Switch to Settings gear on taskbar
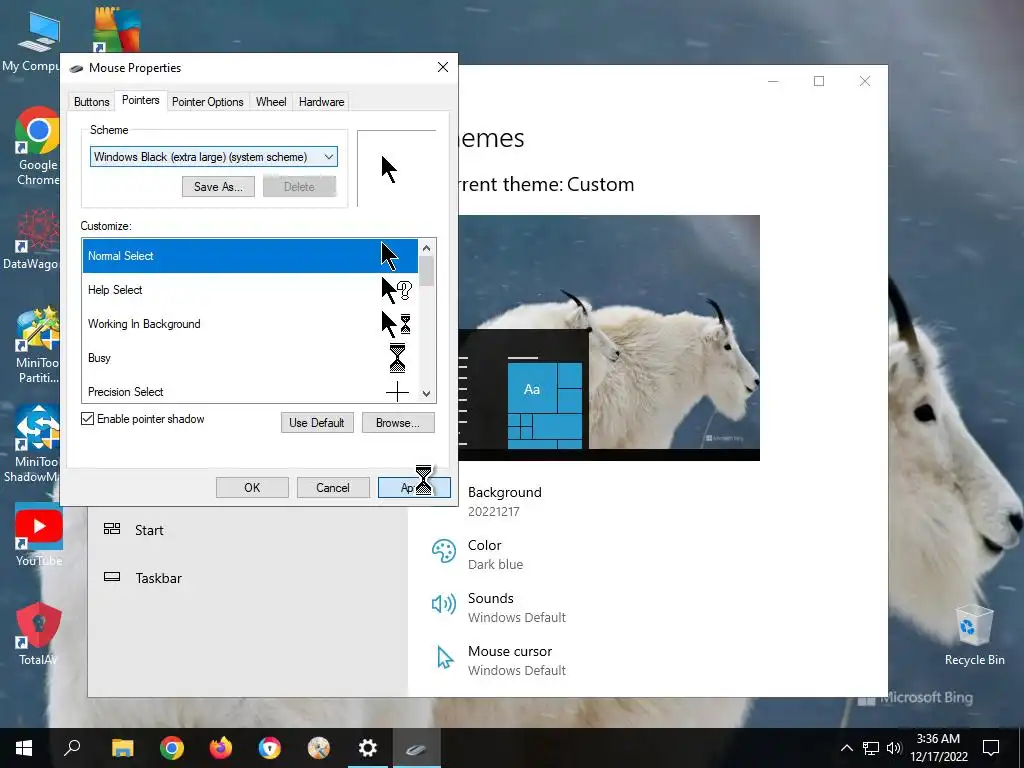 click(368, 748)
